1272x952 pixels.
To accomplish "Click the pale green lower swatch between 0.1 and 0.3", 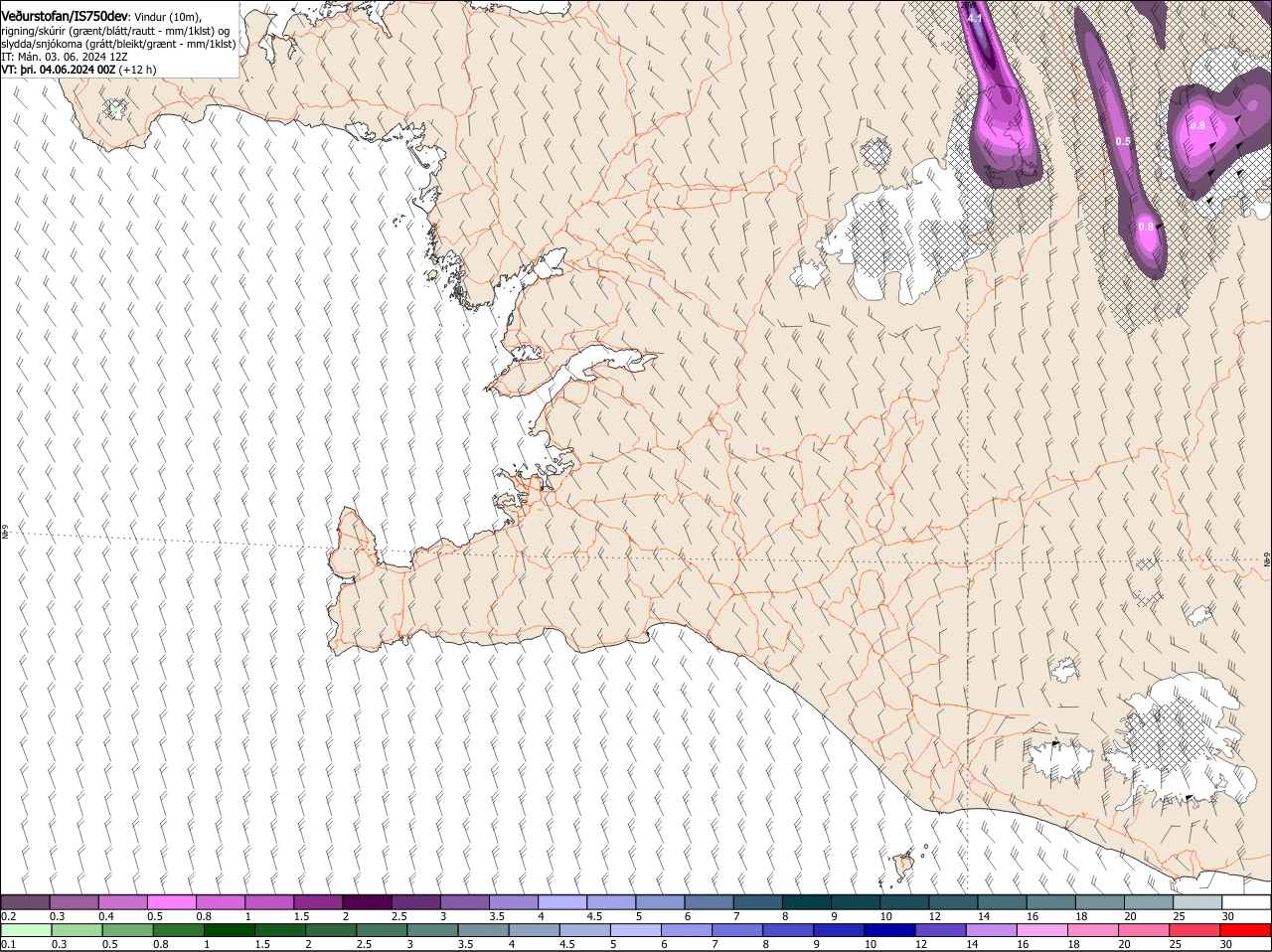I will tap(26, 931).
